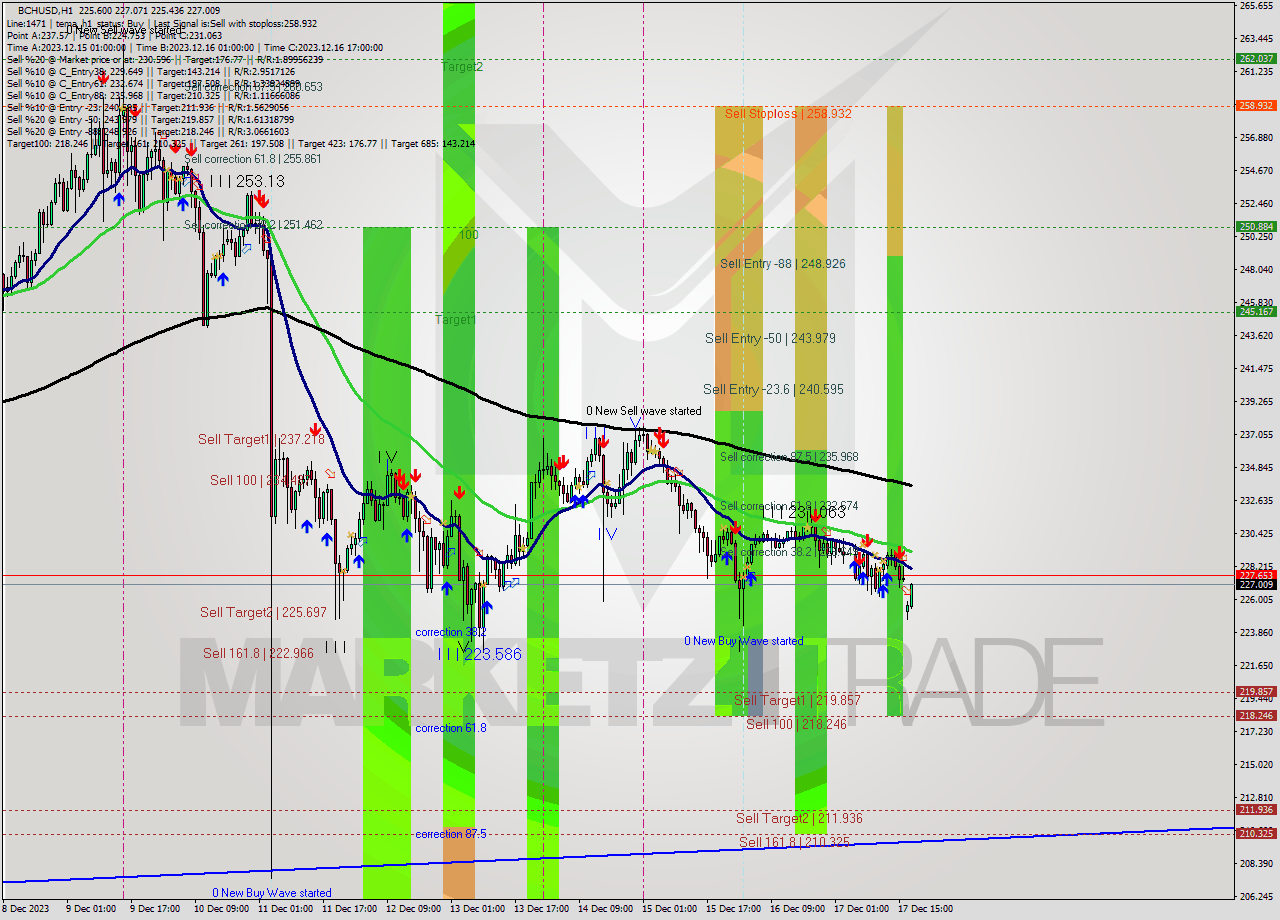Click the red 219.857 price tag
This screenshot has width=1280, height=920.
coord(1256,691)
